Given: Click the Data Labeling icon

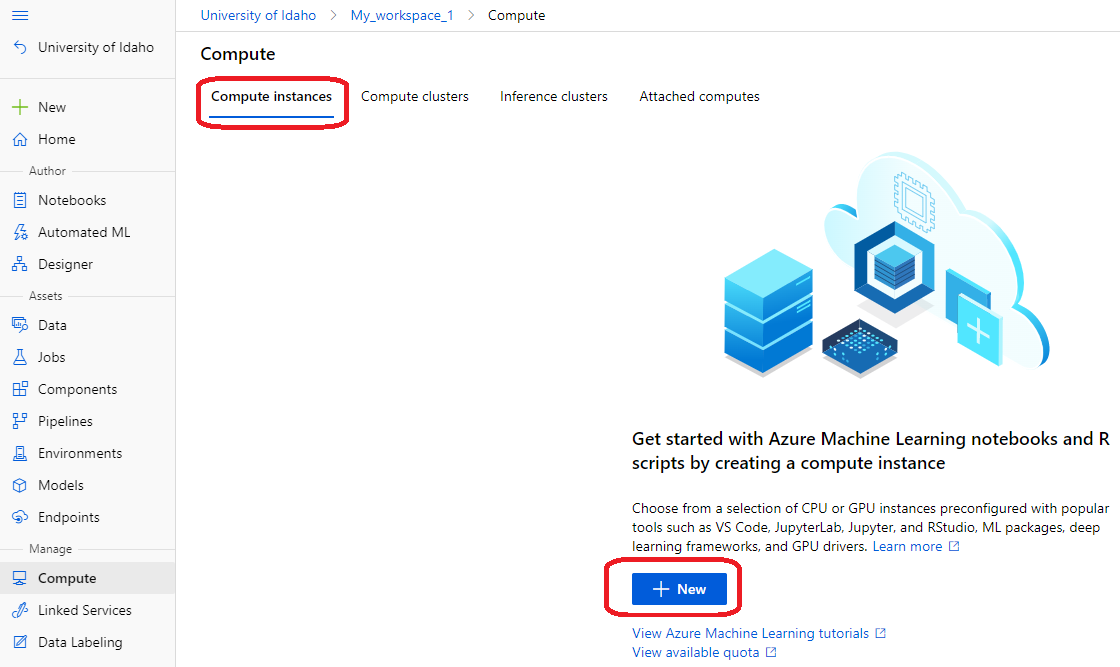Looking at the screenshot, I should tap(20, 642).
